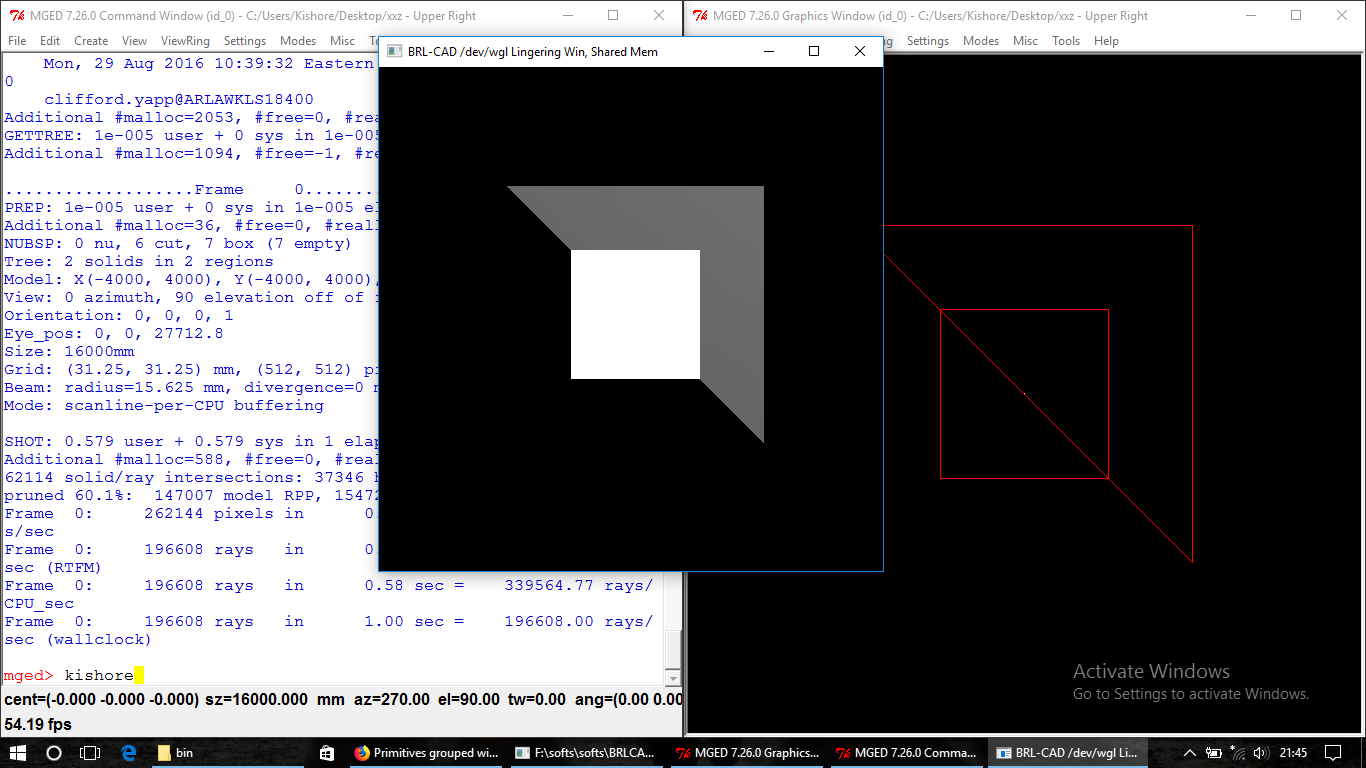Open the File menu in Command Window
This screenshot has height=768, width=1366.
[x=17, y=41]
